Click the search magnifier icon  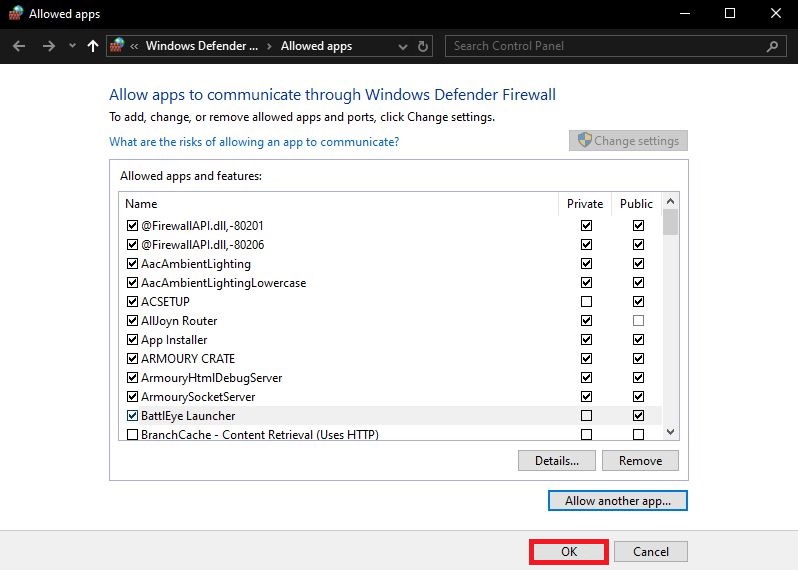click(x=771, y=46)
